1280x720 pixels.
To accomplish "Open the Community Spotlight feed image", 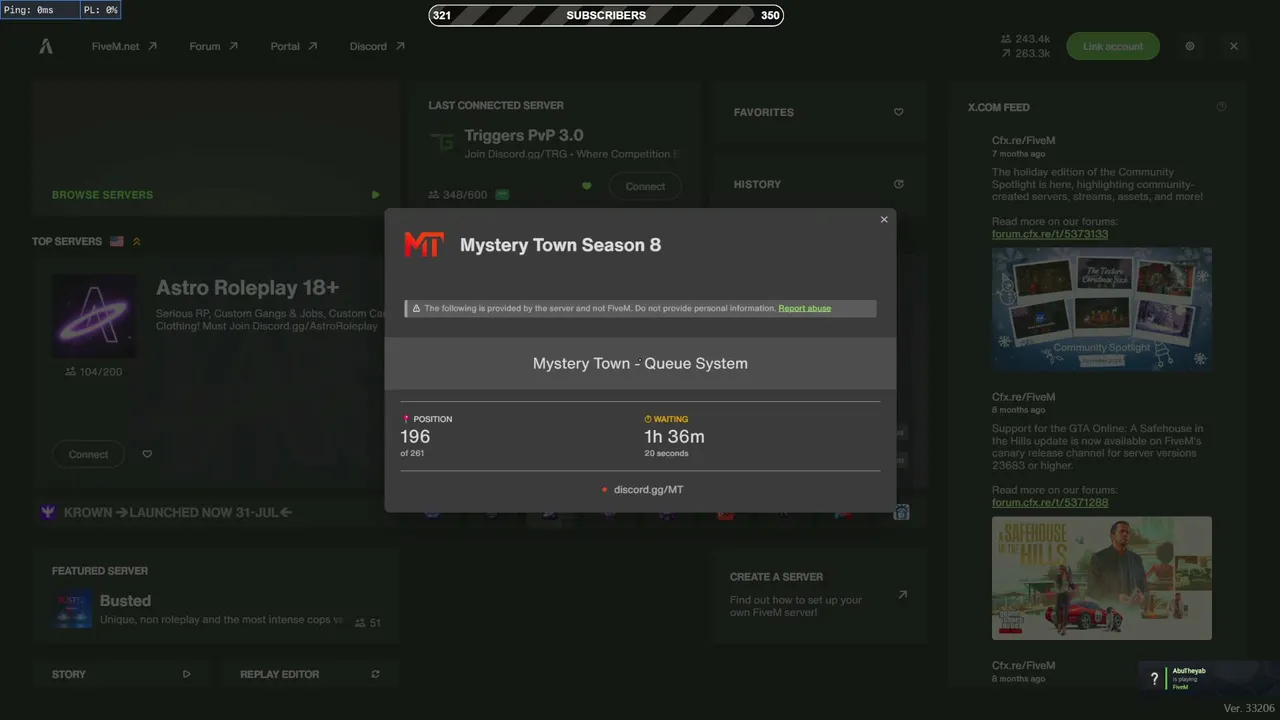I will pyautogui.click(x=1102, y=310).
